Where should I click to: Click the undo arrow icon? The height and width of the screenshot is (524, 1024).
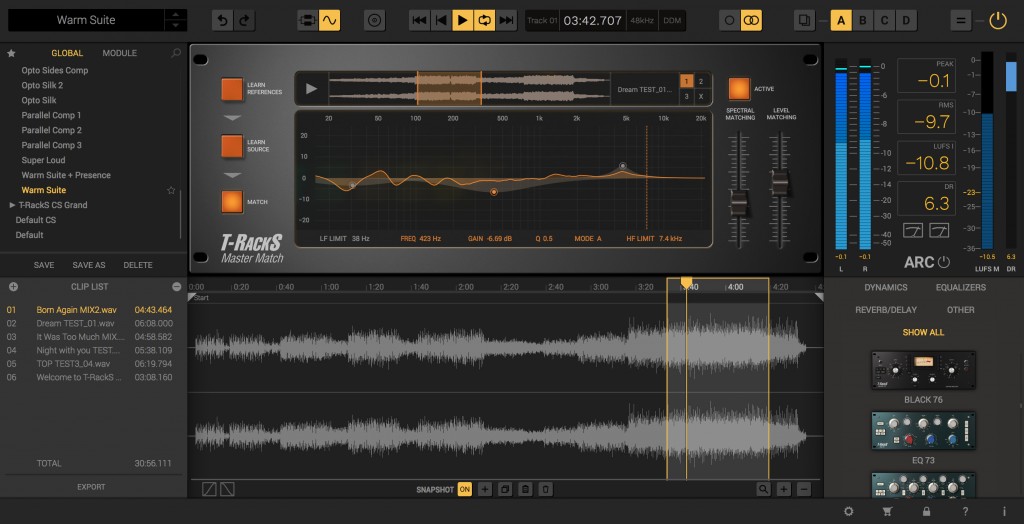[223, 20]
